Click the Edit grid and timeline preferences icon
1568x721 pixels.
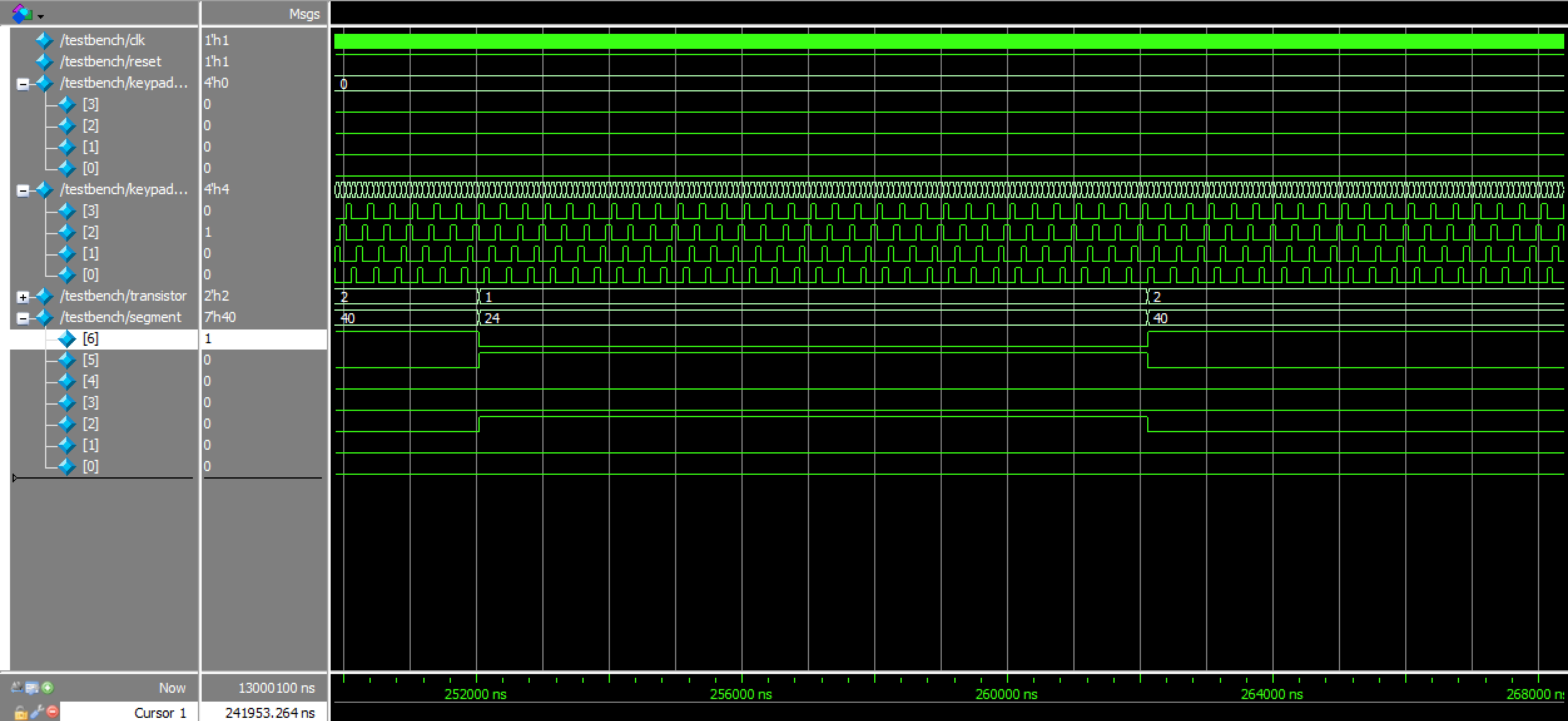pyautogui.click(x=32, y=688)
